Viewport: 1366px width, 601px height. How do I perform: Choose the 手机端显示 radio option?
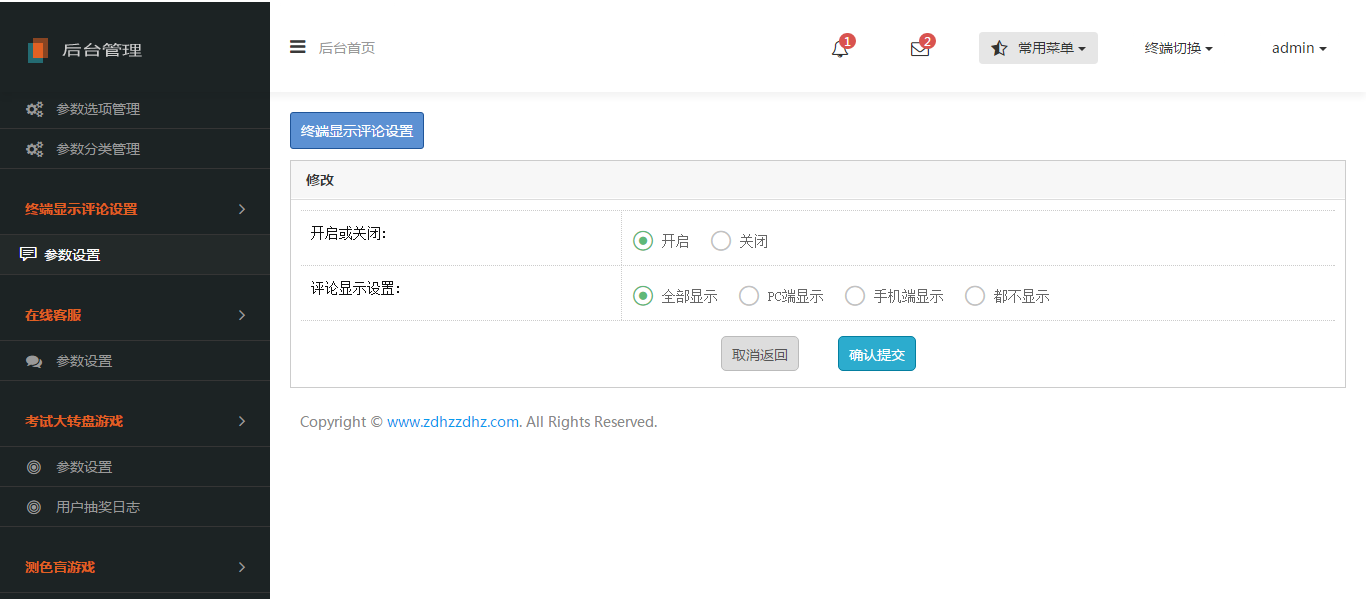[x=855, y=296]
